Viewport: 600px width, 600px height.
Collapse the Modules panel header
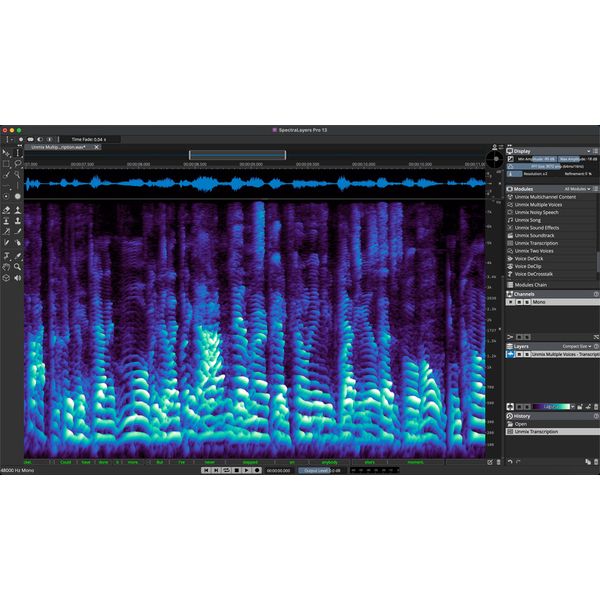552,189
